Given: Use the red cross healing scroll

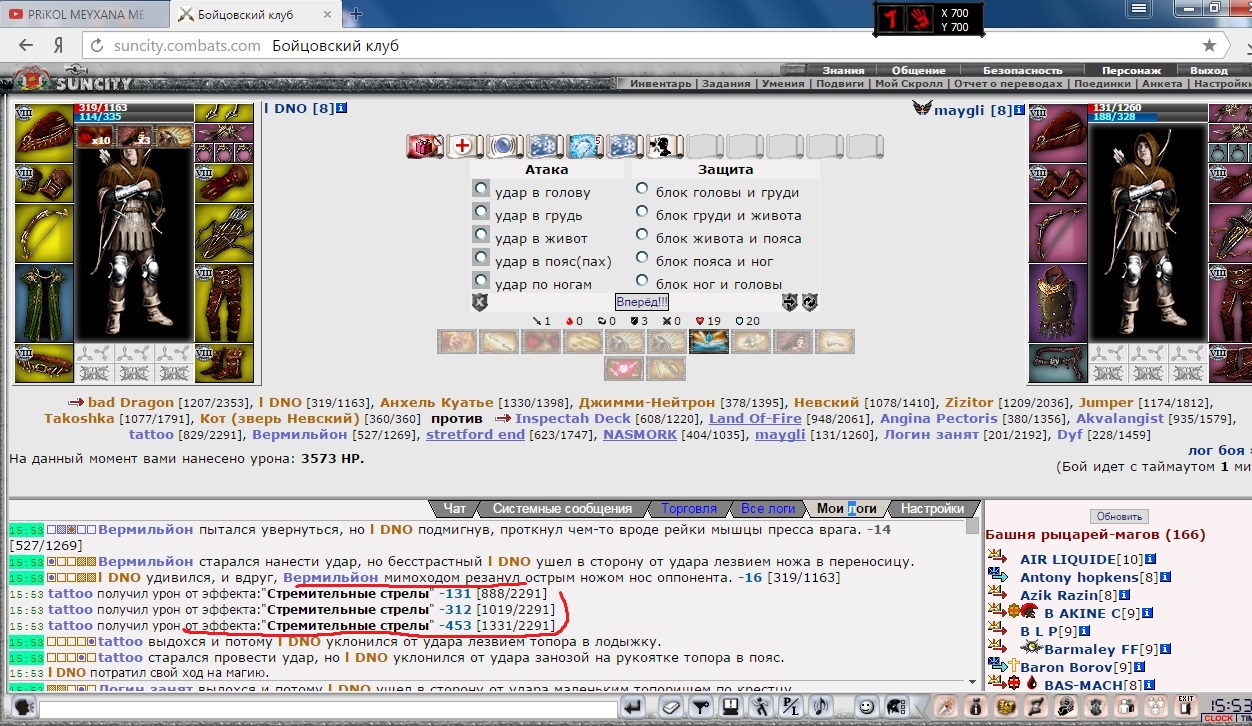Looking at the screenshot, I should pyautogui.click(x=464, y=146).
